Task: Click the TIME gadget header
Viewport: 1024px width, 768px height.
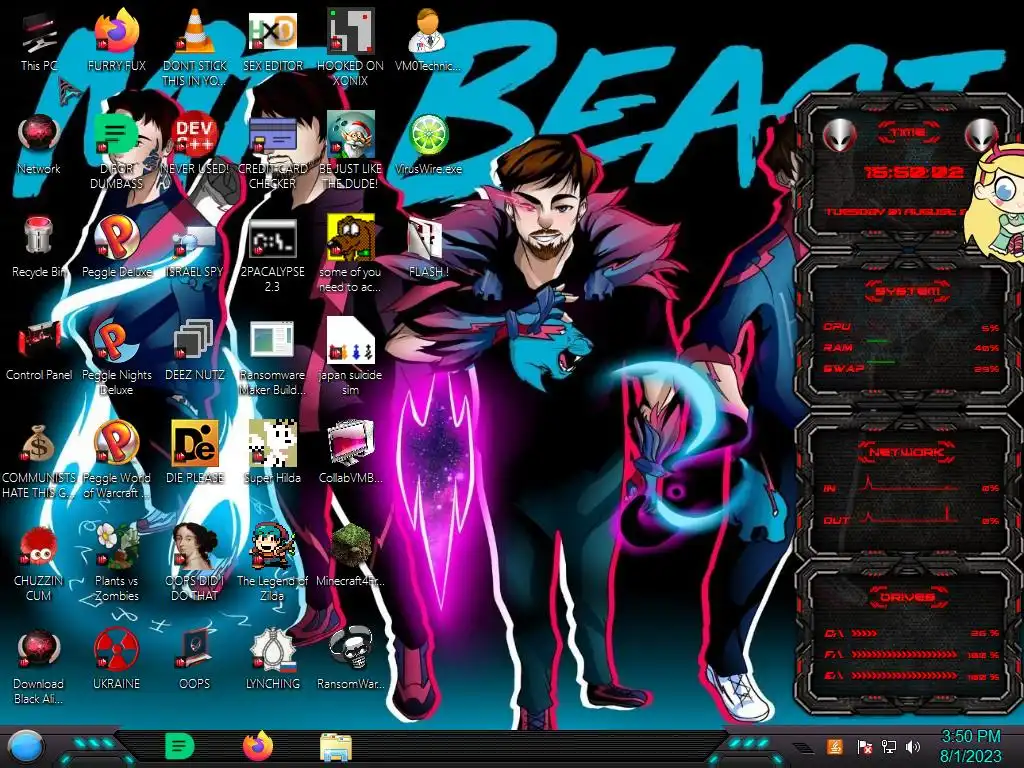Action: [908, 132]
